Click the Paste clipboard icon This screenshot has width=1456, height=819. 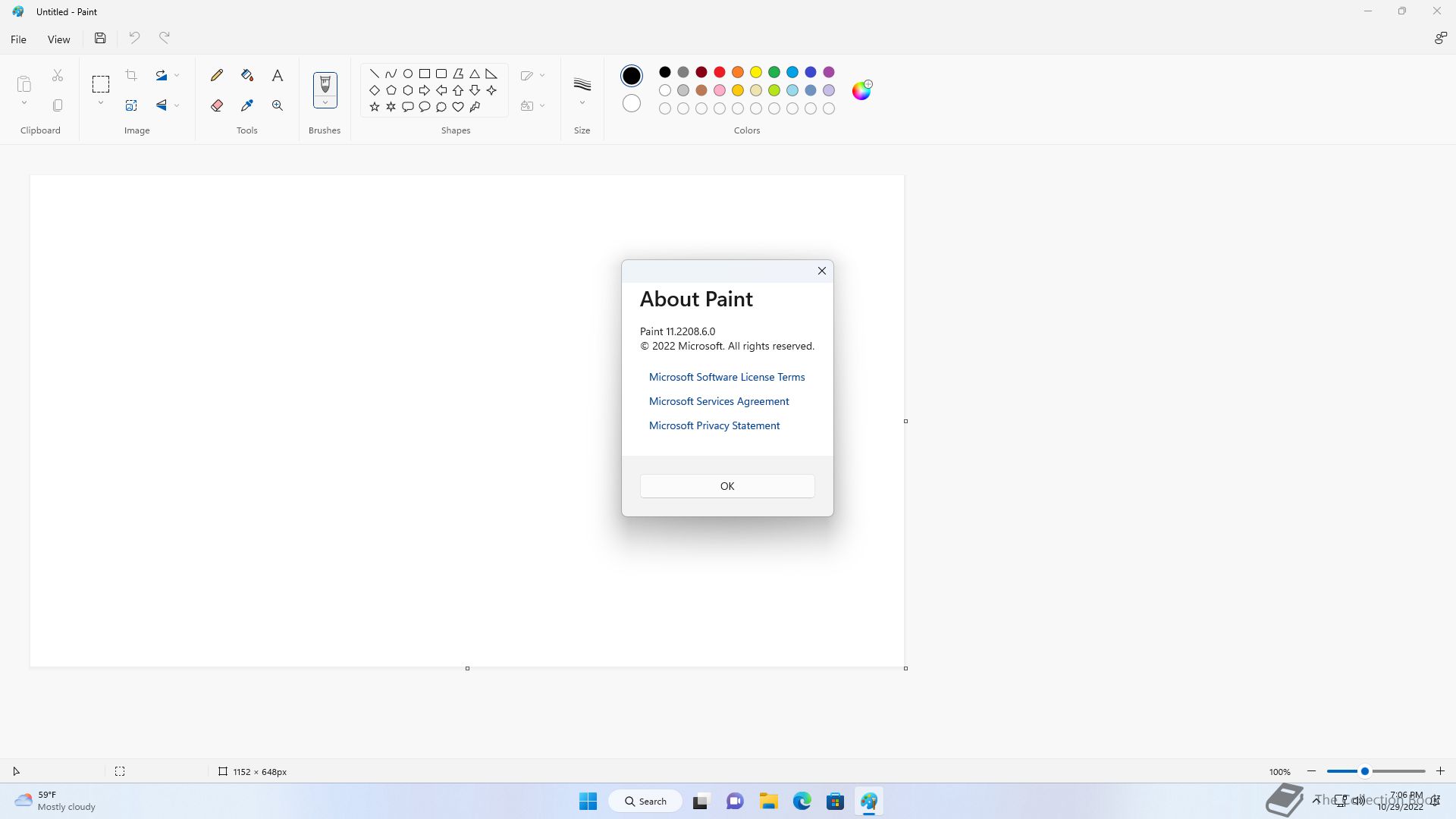(24, 83)
